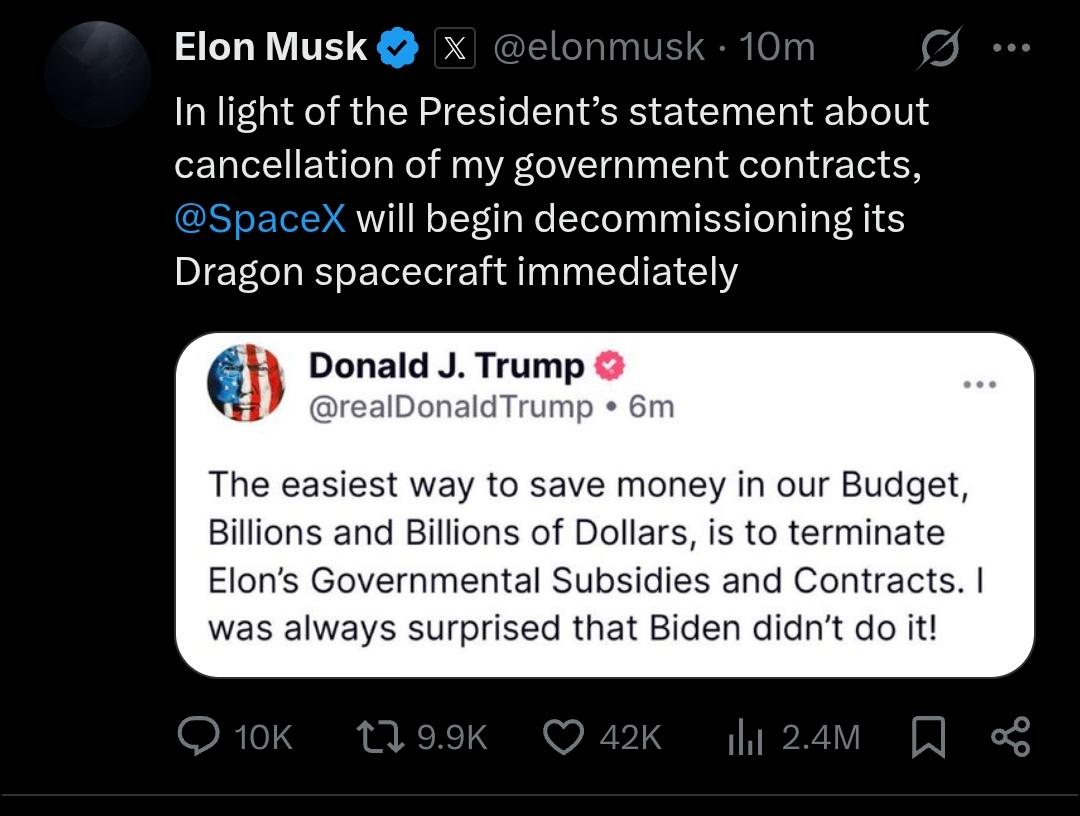This screenshot has width=1080, height=816.
Task: Click Donald J. Trump's flag-face avatar
Action: click(246, 384)
